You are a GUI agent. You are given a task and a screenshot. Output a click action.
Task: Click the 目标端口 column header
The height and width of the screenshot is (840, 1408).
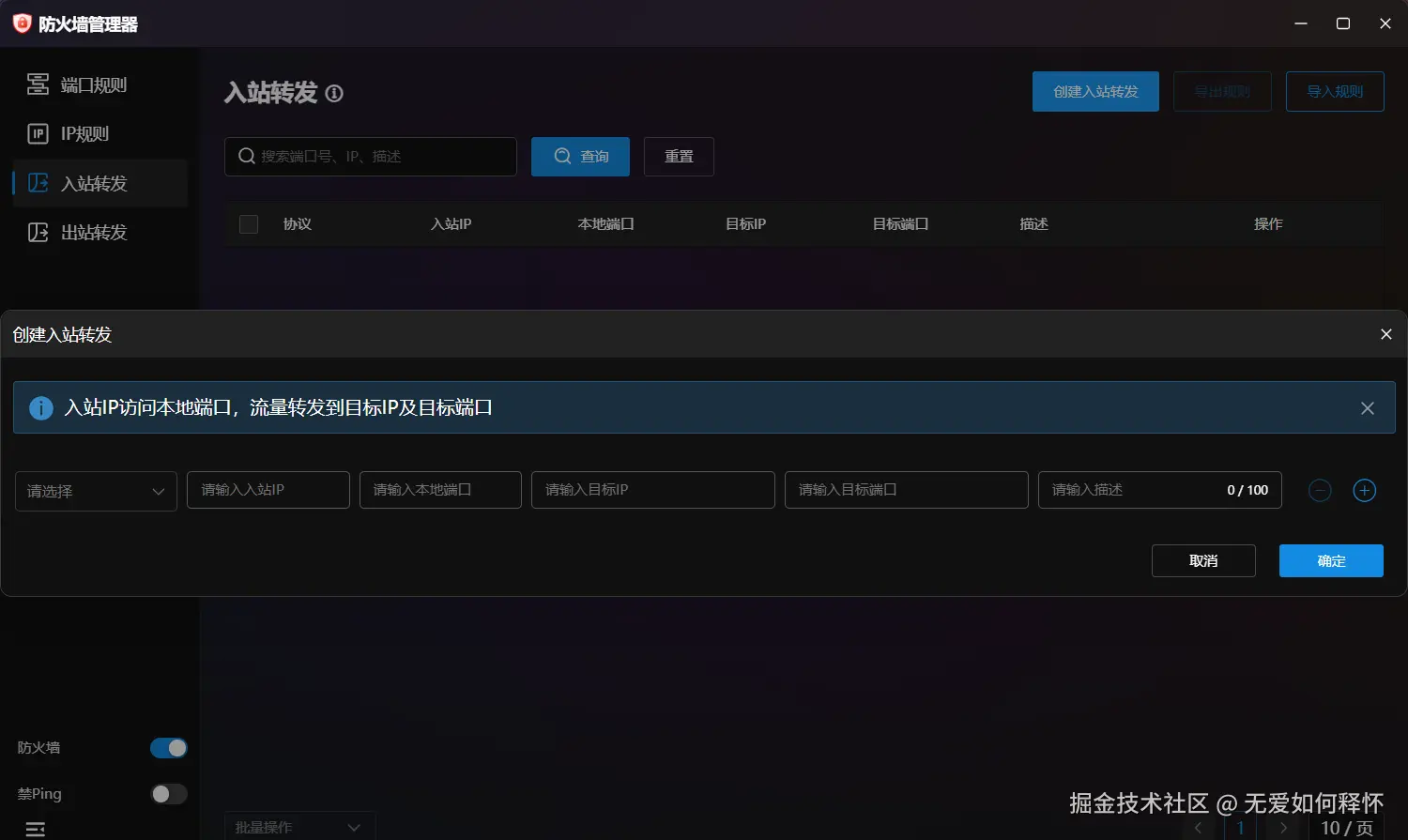click(x=900, y=224)
